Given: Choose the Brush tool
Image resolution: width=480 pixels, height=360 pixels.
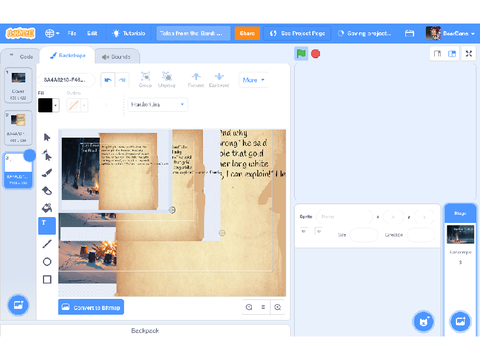Looking at the screenshot, I should pos(47,173).
